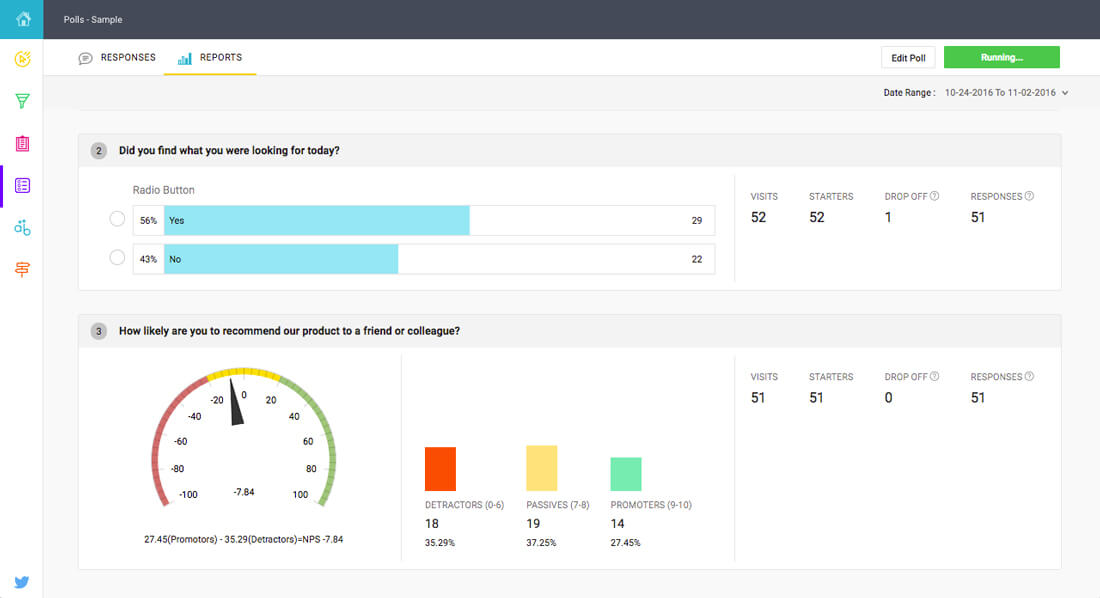Screen dimensions: 1100x598
Task: Click the No count value 22
Action: (x=697, y=259)
